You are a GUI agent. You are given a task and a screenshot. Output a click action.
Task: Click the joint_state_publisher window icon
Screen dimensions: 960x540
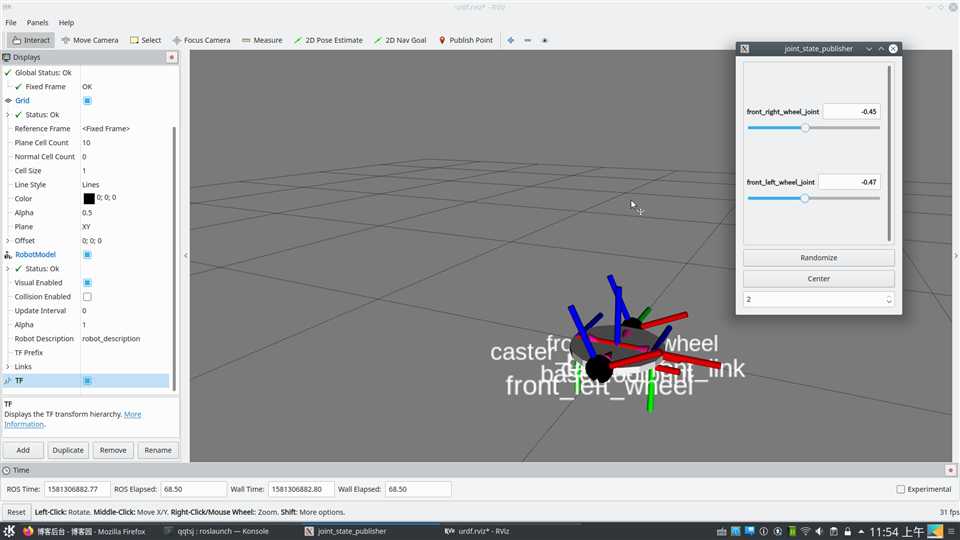744,48
